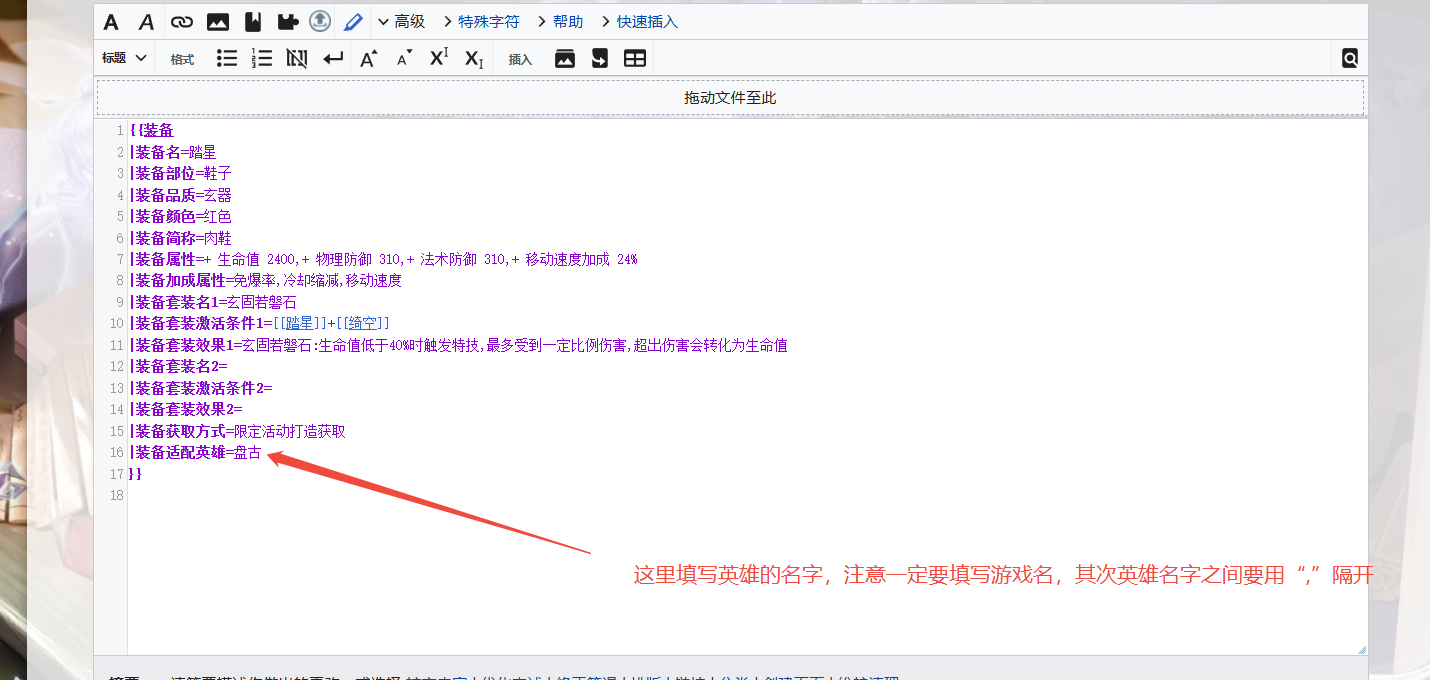Click the resize handle of the editor textarea
This screenshot has height=680, width=1430.
tap(1360, 649)
